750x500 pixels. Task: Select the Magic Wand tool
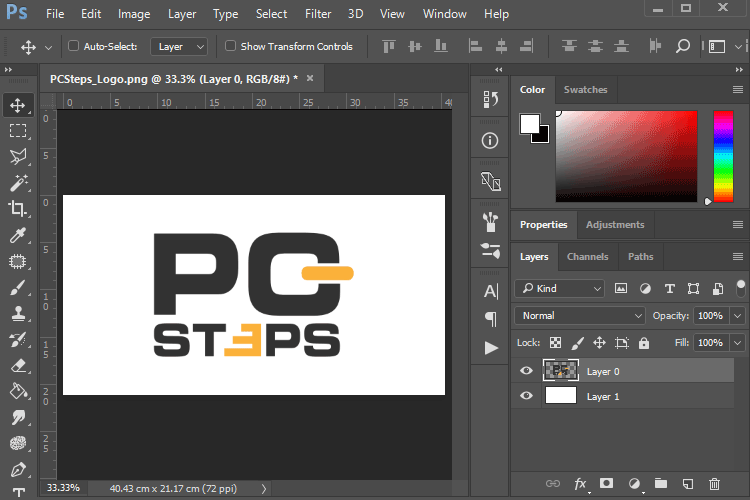(x=19, y=183)
